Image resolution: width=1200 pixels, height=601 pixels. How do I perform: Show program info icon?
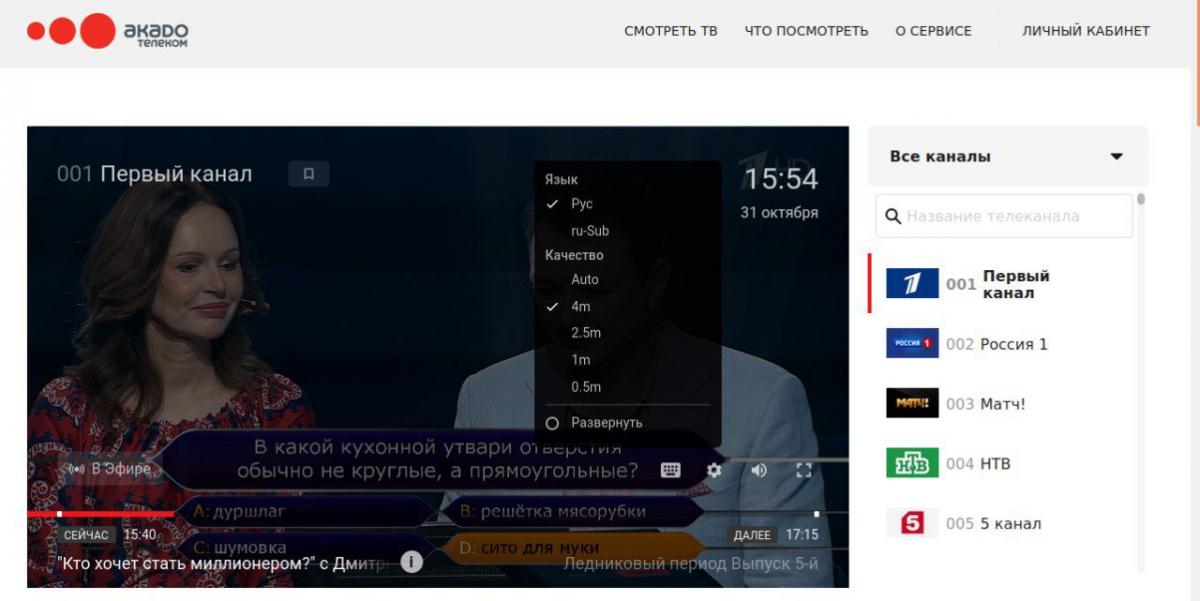pos(411,562)
